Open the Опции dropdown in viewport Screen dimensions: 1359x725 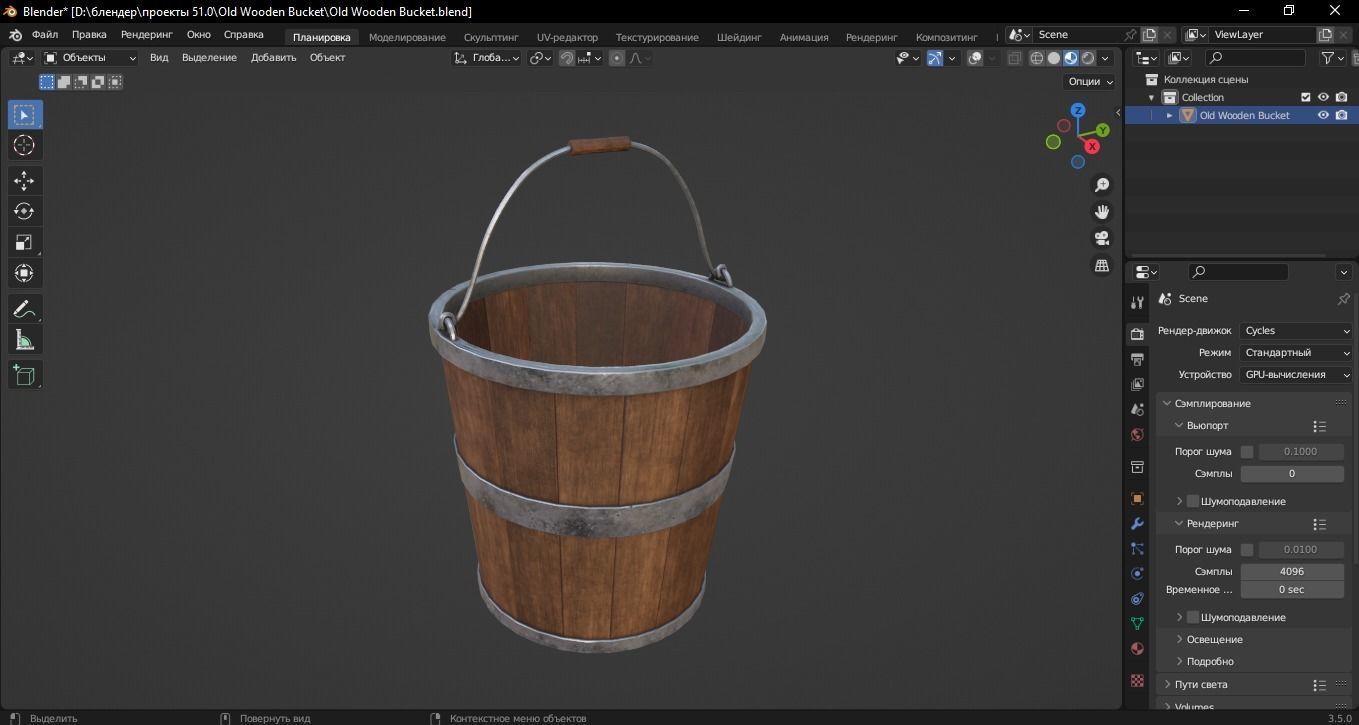[x=1090, y=82]
